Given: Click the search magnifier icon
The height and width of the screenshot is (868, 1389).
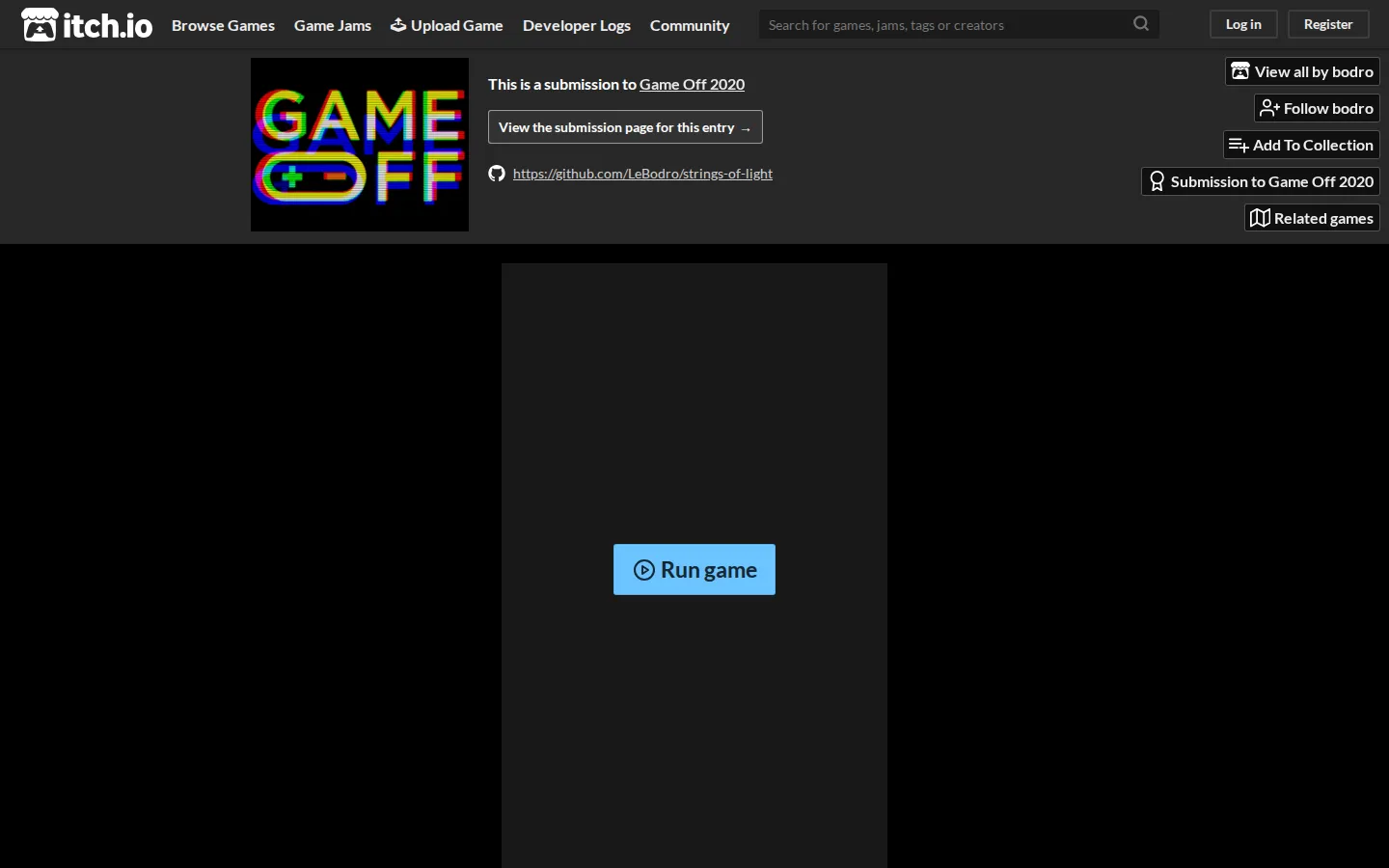Looking at the screenshot, I should 1141,24.
